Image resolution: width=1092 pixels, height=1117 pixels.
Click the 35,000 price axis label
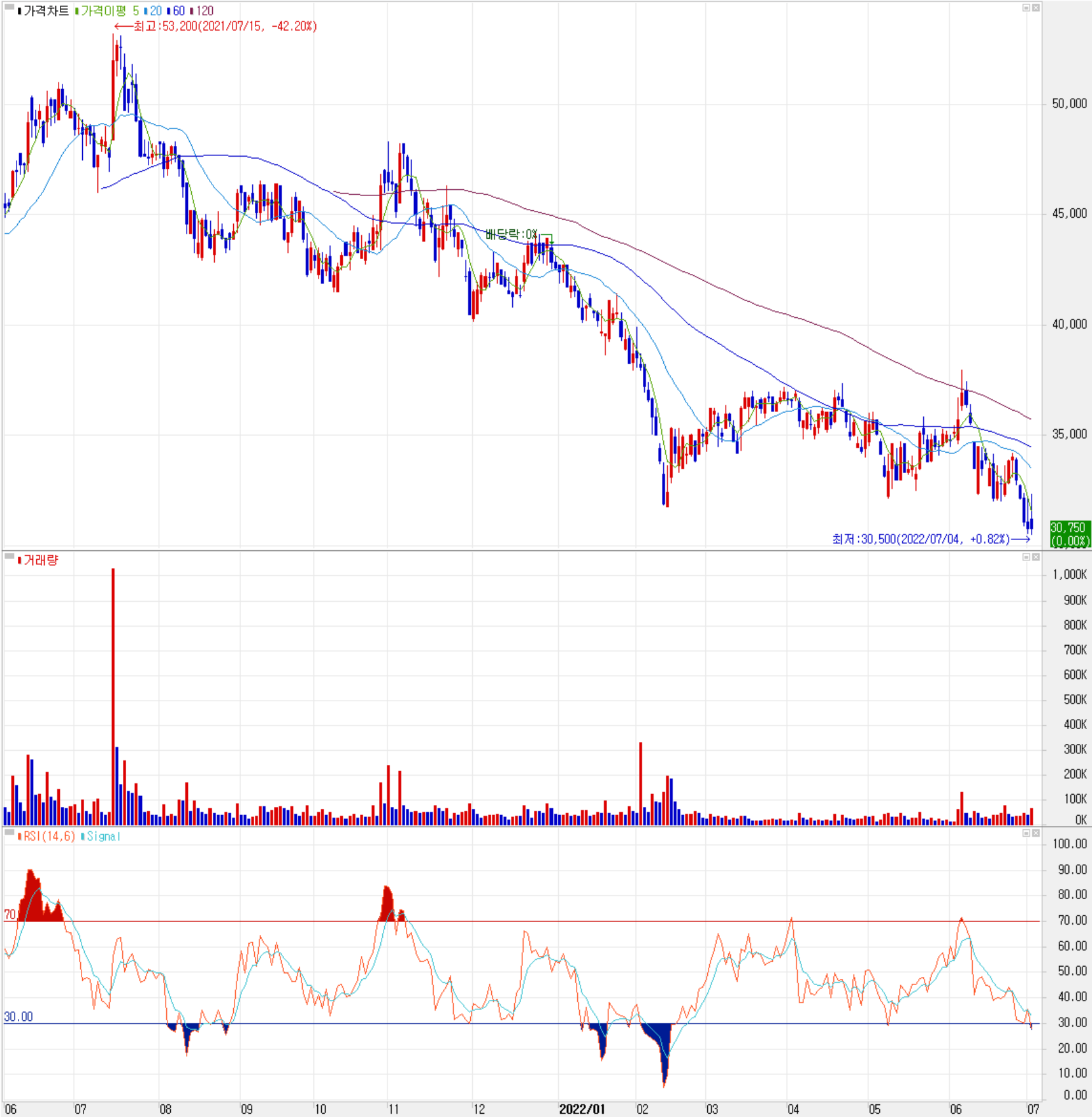(x=1069, y=434)
